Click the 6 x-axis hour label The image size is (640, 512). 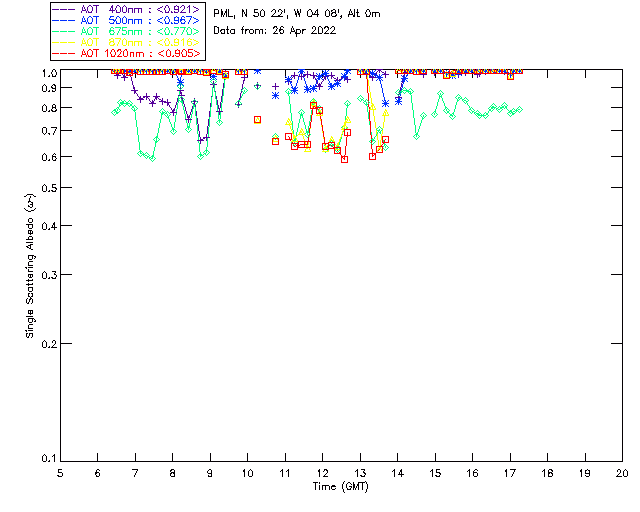pos(98,473)
